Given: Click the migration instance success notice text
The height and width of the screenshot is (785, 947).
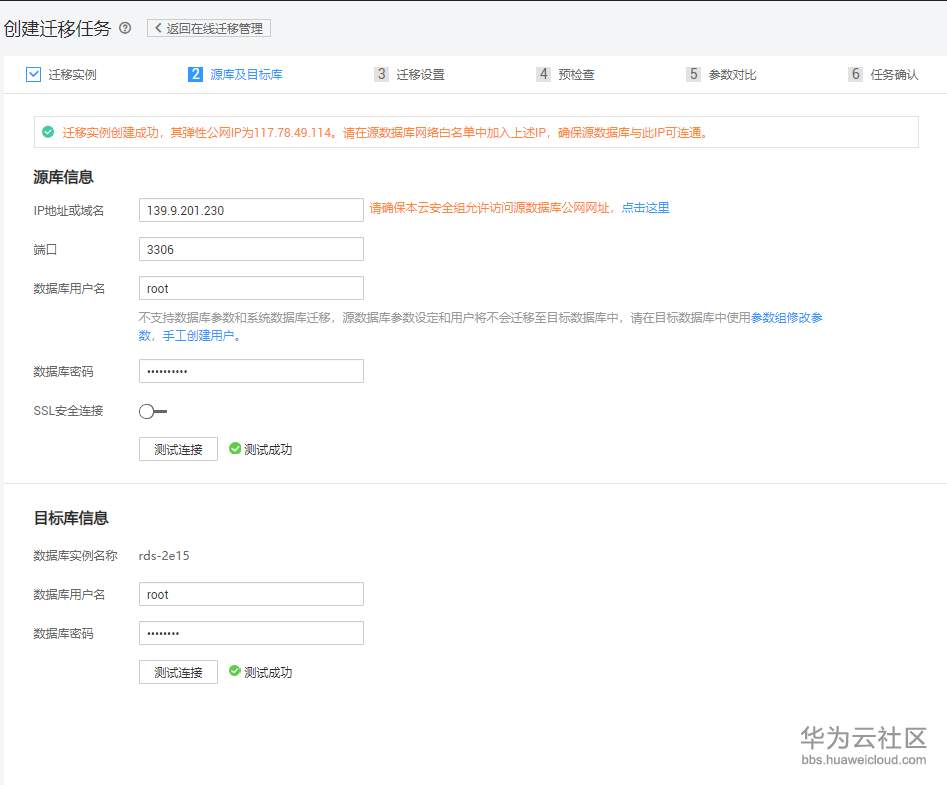Looking at the screenshot, I should point(385,132).
